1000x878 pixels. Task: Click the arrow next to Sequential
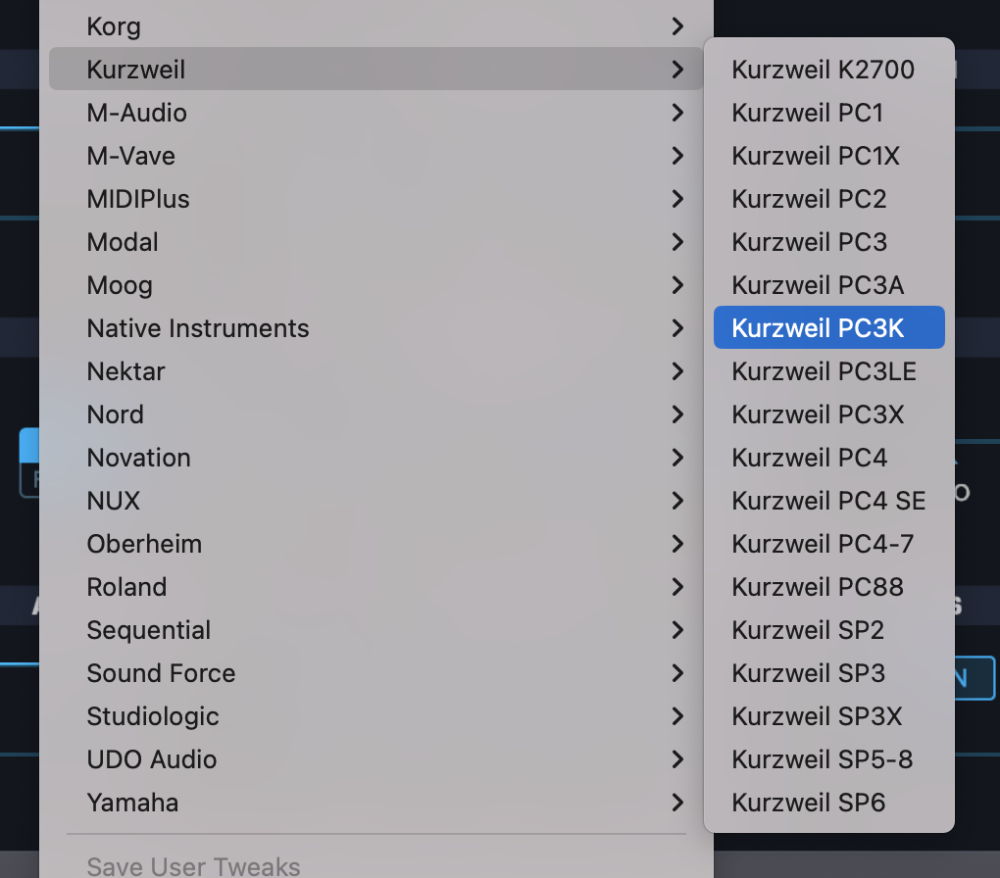click(678, 630)
